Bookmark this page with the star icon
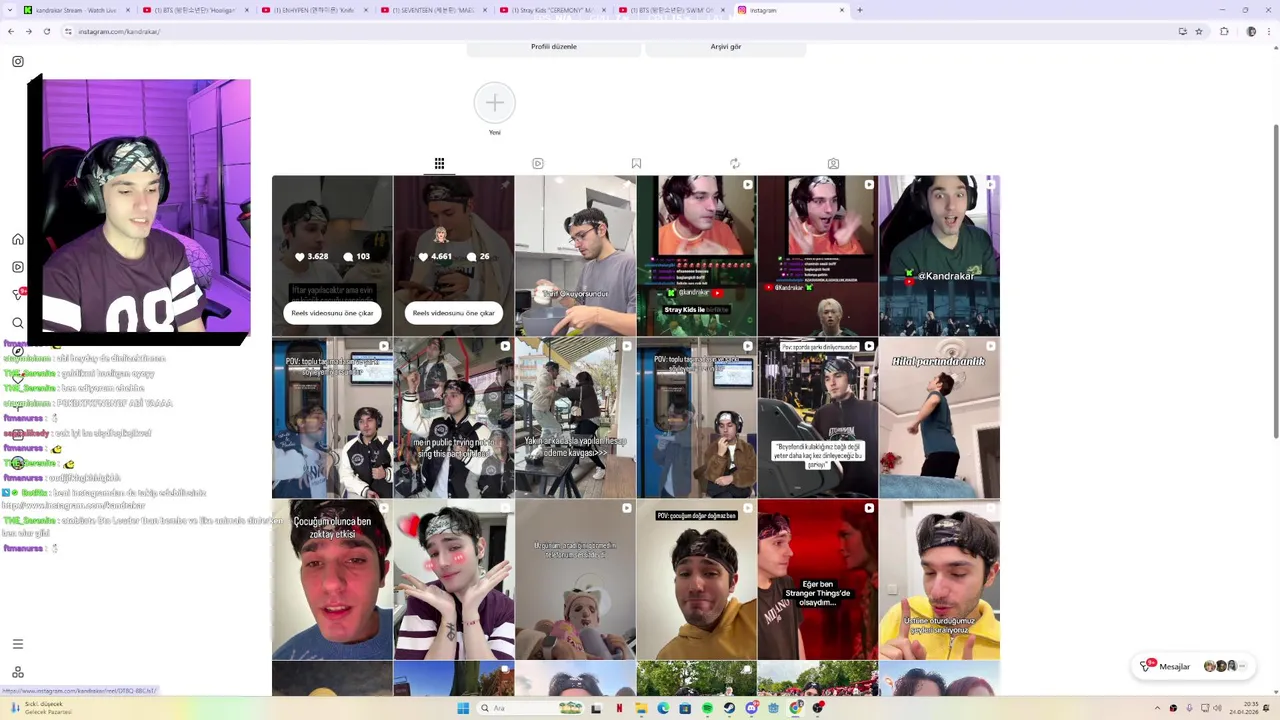Viewport: 1280px width, 720px height. 1198,31
